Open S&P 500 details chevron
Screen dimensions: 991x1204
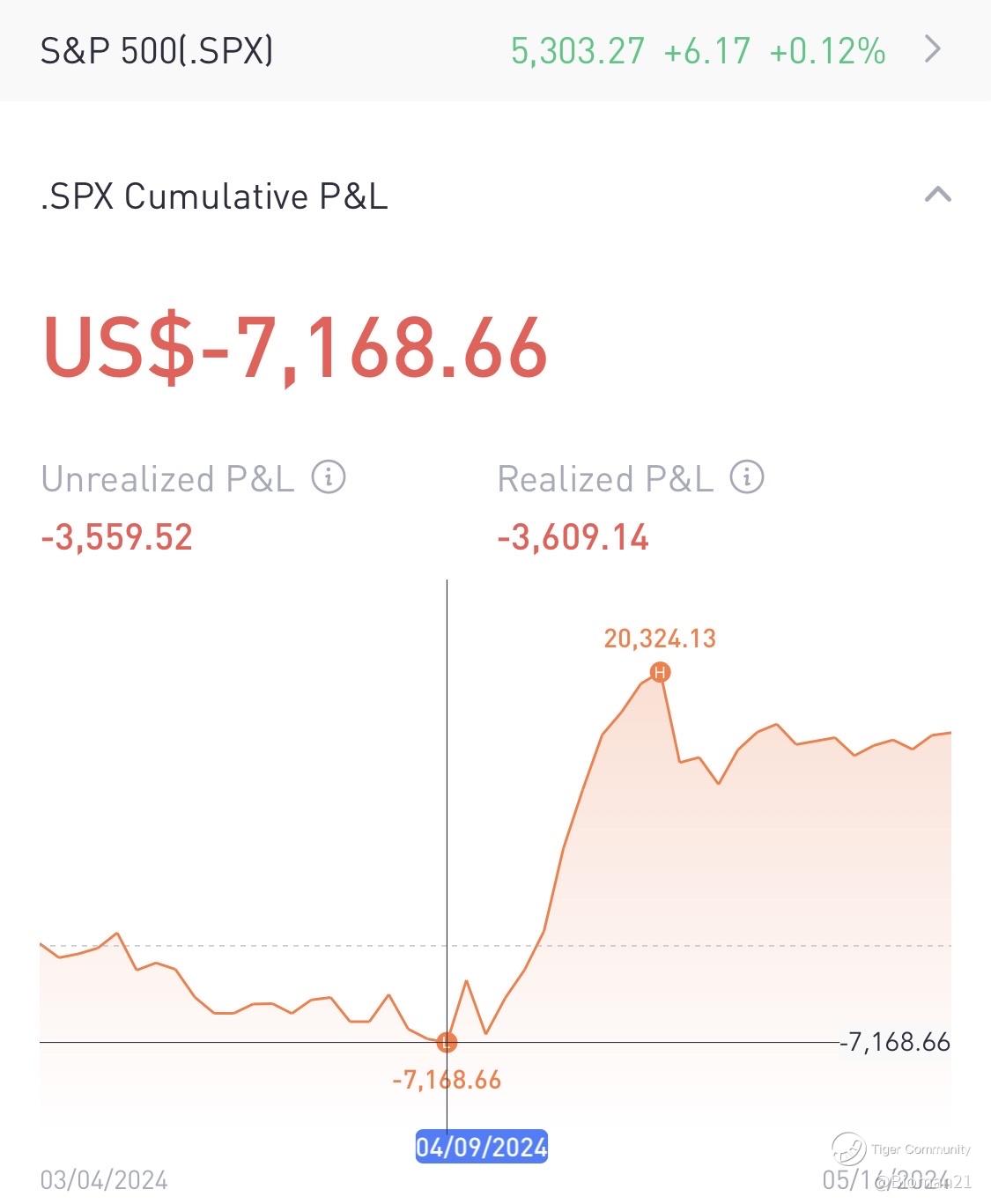[x=933, y=49]
